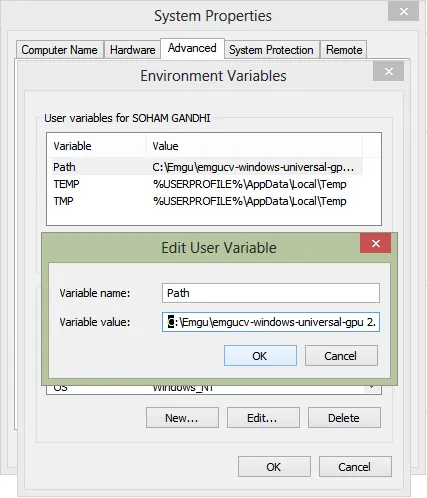
Task: Close the Environment Variables window
Action: [x=388, y=71]
